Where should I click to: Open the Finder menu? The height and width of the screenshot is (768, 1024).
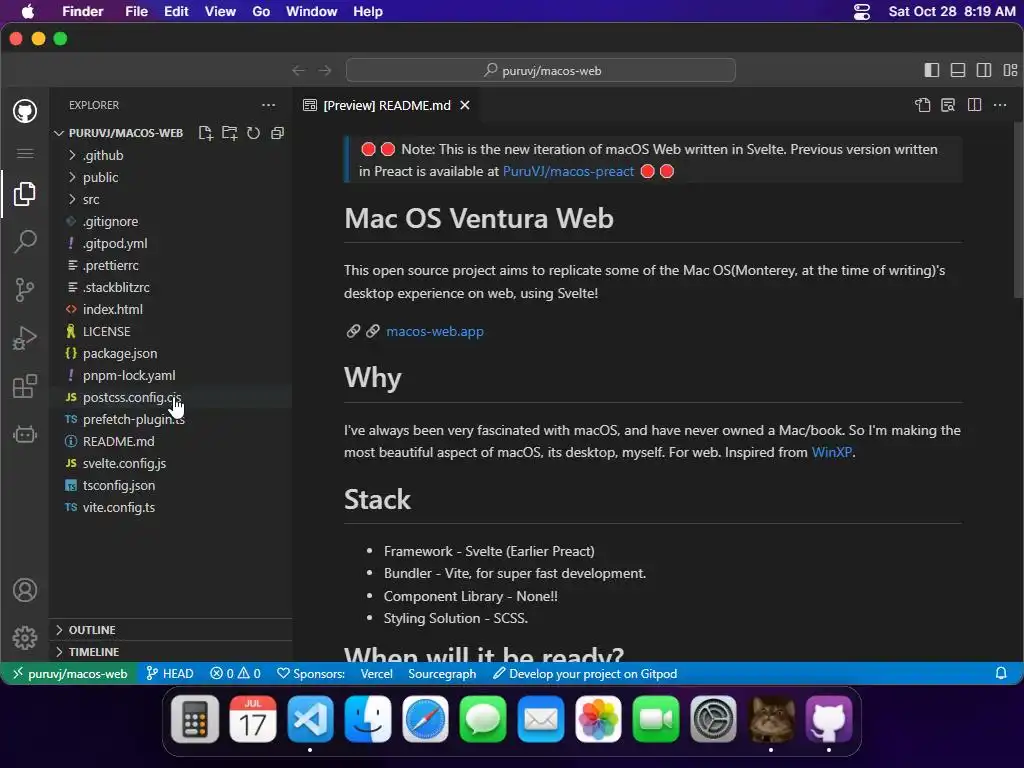[82, 12]
